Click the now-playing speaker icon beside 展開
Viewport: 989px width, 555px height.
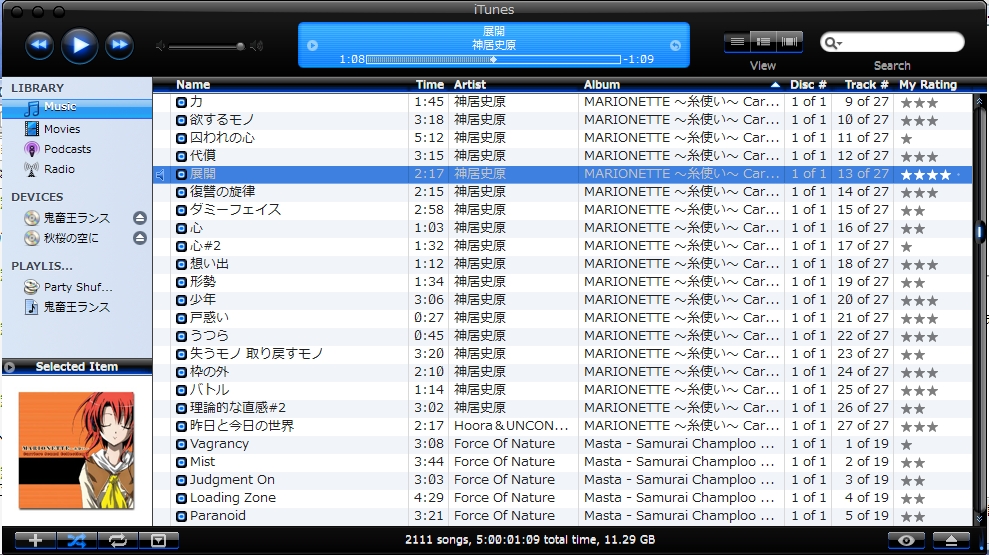[160, 175]
